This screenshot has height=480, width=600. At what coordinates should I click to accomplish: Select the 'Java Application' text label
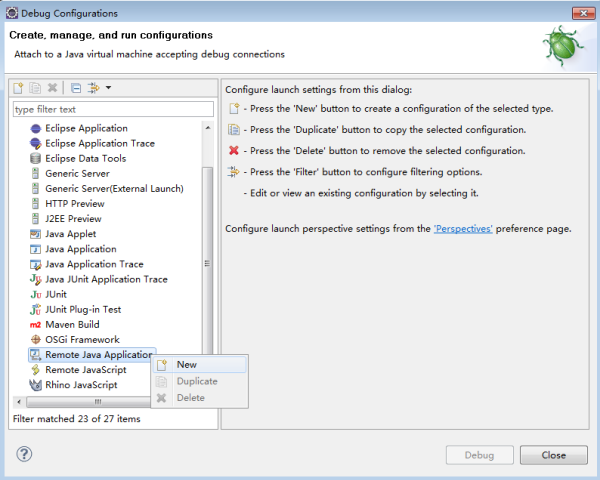81,249
